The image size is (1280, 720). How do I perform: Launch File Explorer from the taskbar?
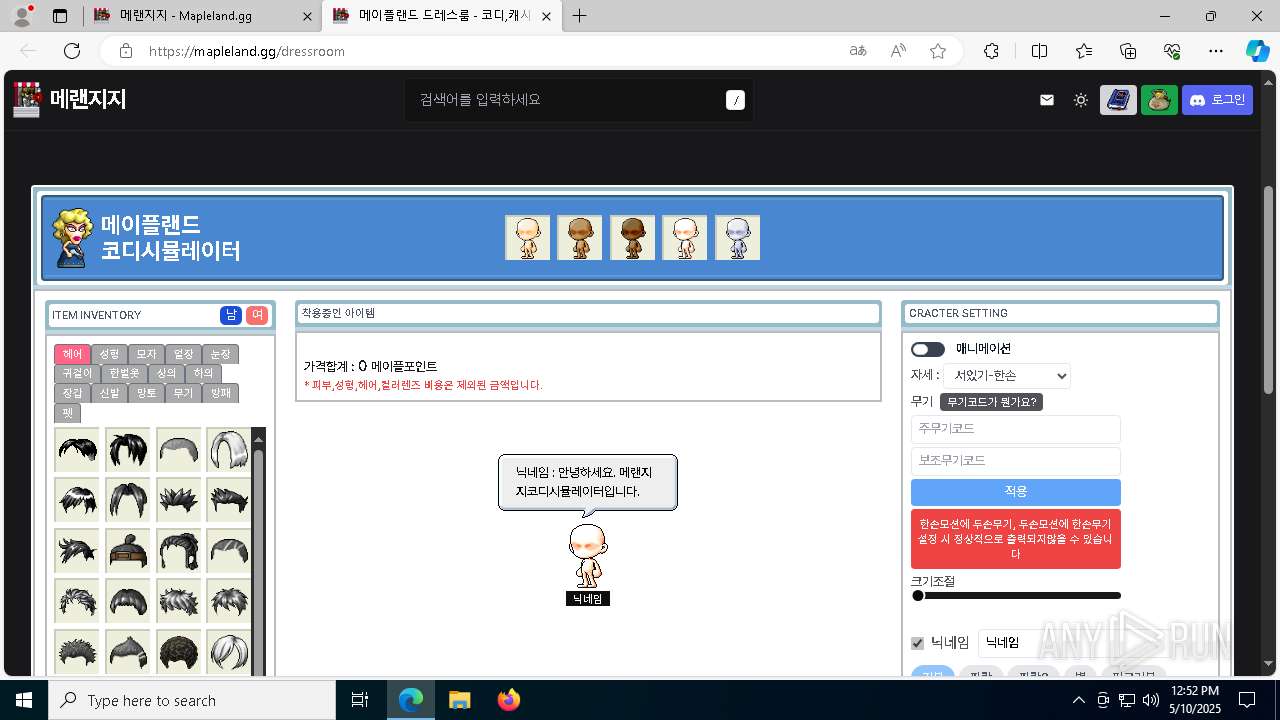pyautogui.click(x=459, y=700)
